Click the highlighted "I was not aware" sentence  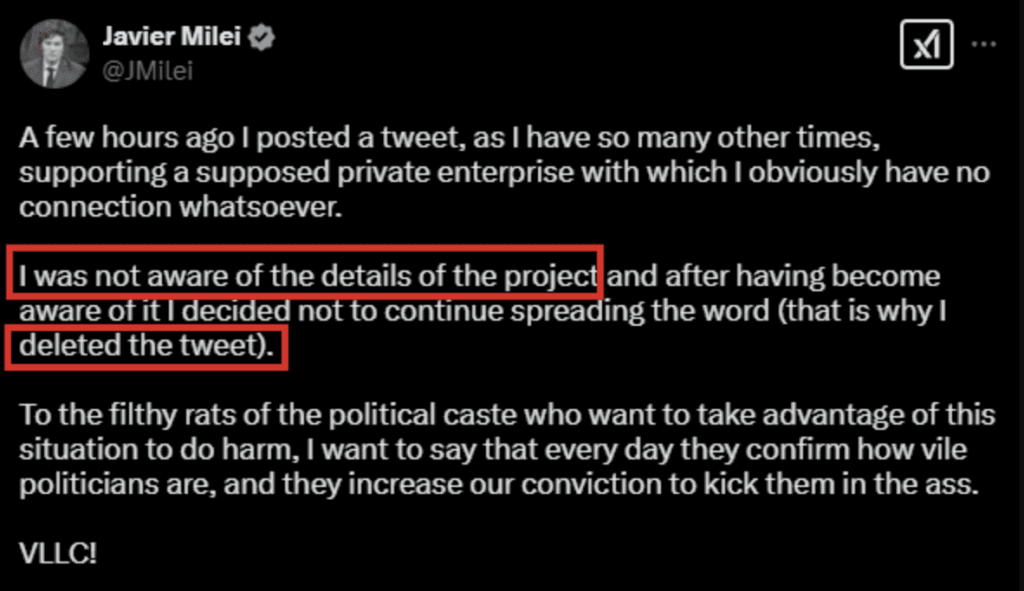pos(310,274)
